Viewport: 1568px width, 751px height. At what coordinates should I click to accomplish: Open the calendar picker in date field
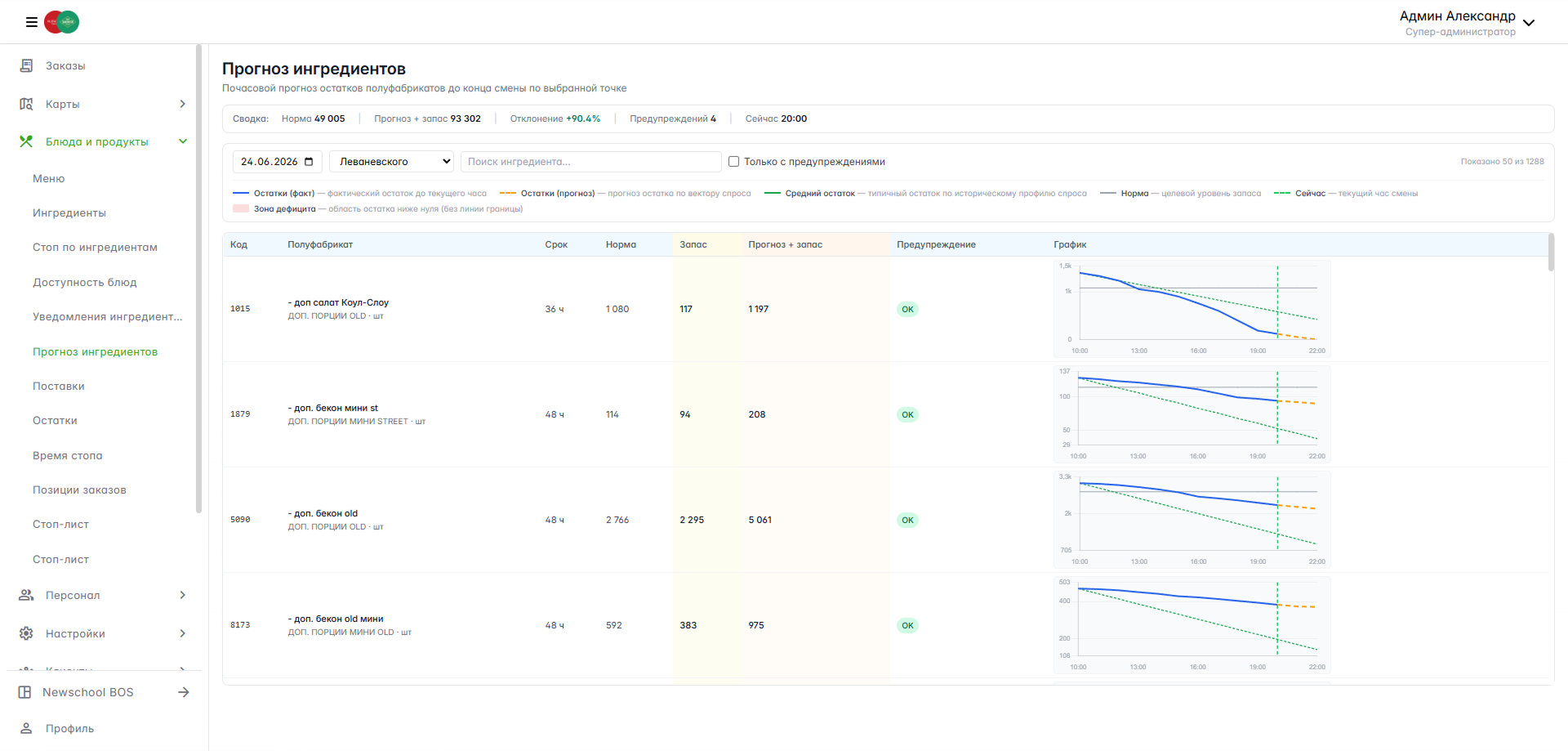(x=309, y=162)
